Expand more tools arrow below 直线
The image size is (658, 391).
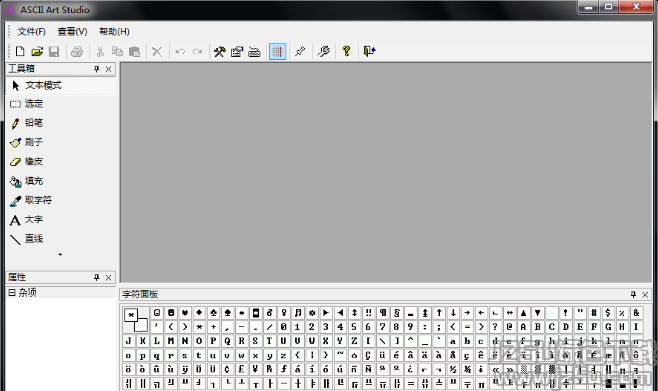point(60,255)
